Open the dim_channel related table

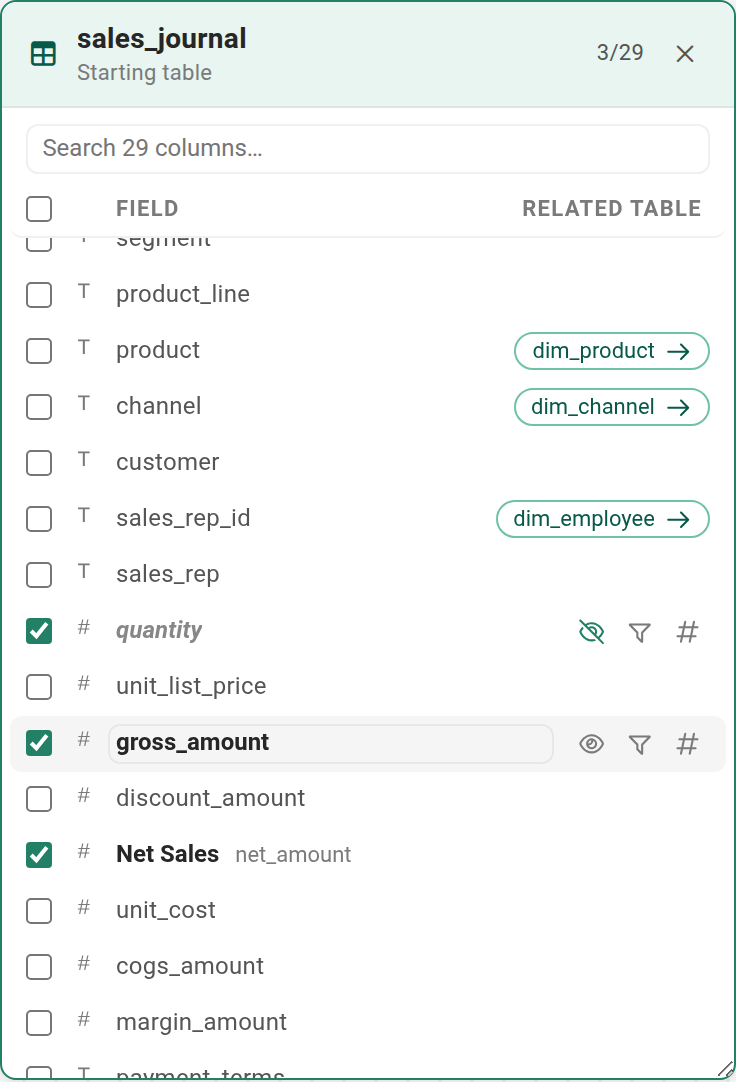click(611, 407)
